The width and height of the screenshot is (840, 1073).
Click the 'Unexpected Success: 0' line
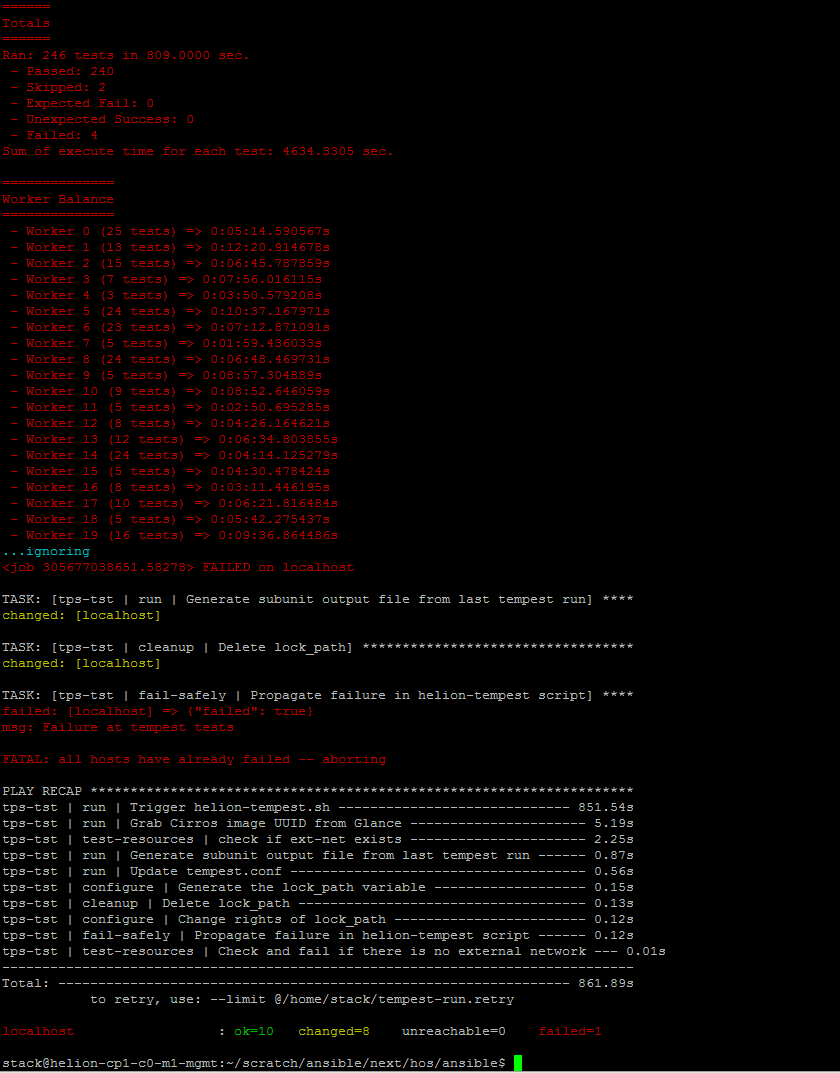pos(102,119)
